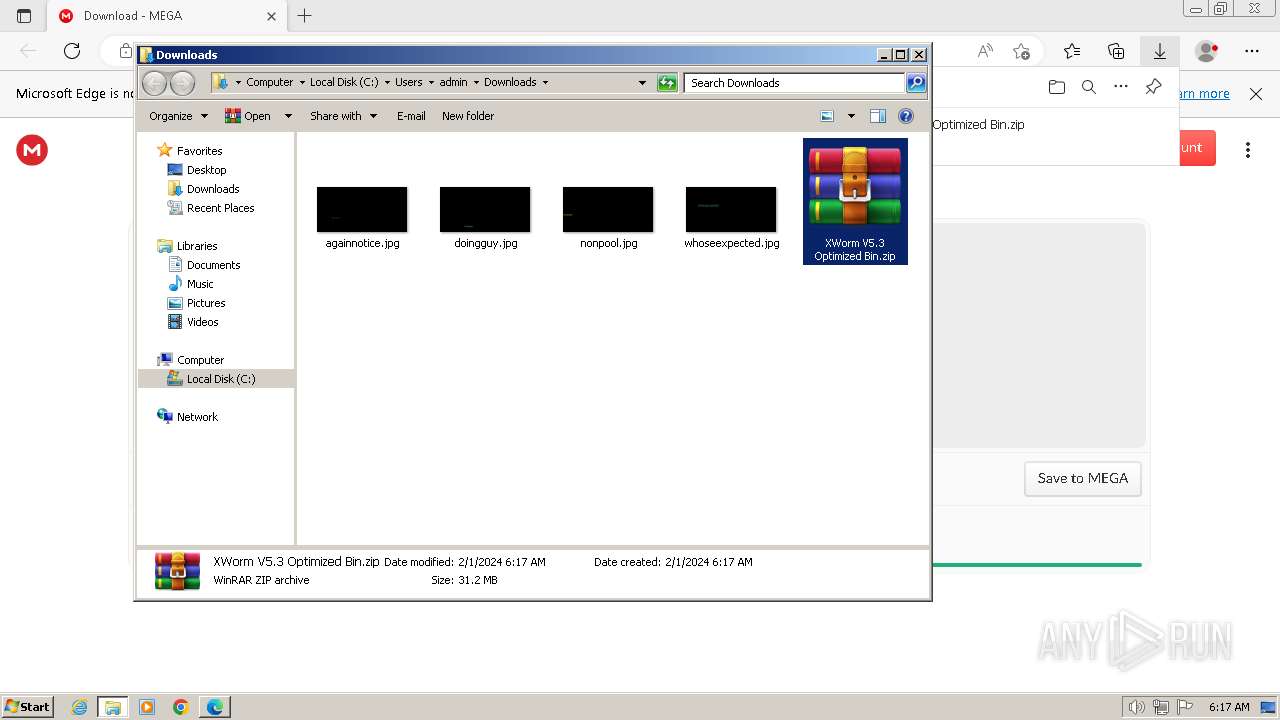The width and height of the screenshot is (1280, 720).
Task: Click the Windows Media Player taskbar icon
Action: click(x=147, y=707)
